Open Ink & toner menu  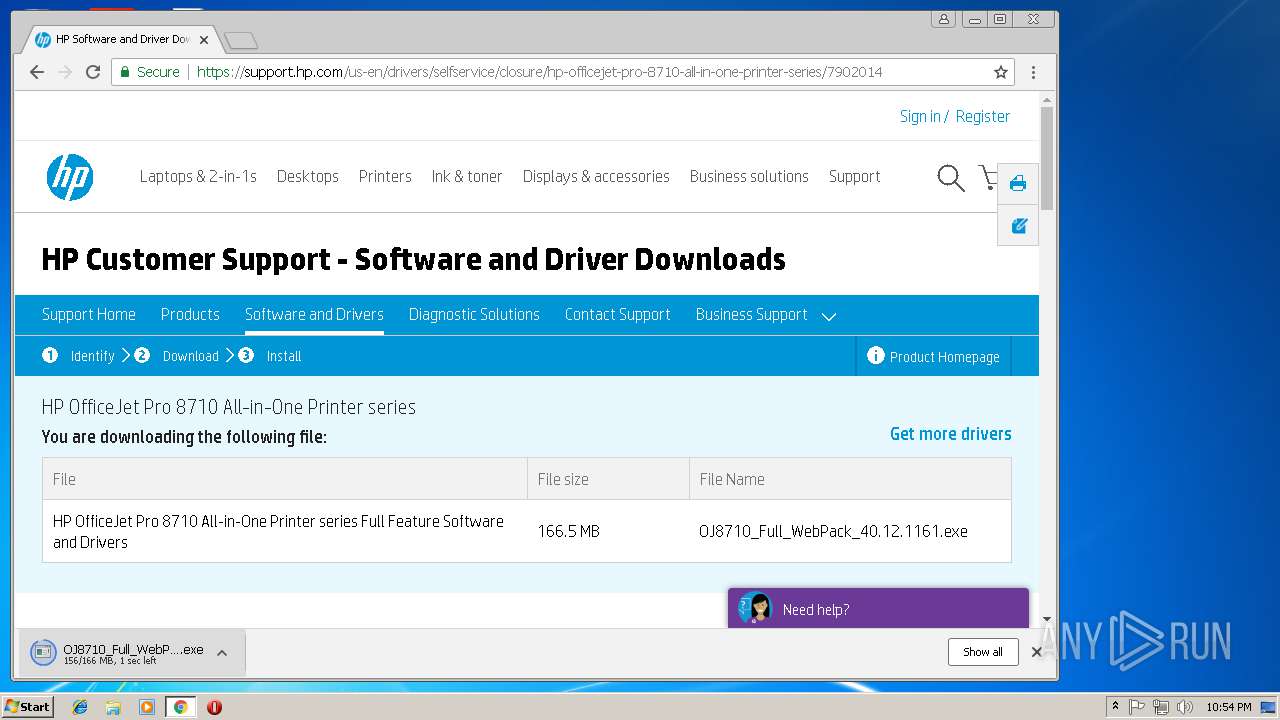click(467, 176)
